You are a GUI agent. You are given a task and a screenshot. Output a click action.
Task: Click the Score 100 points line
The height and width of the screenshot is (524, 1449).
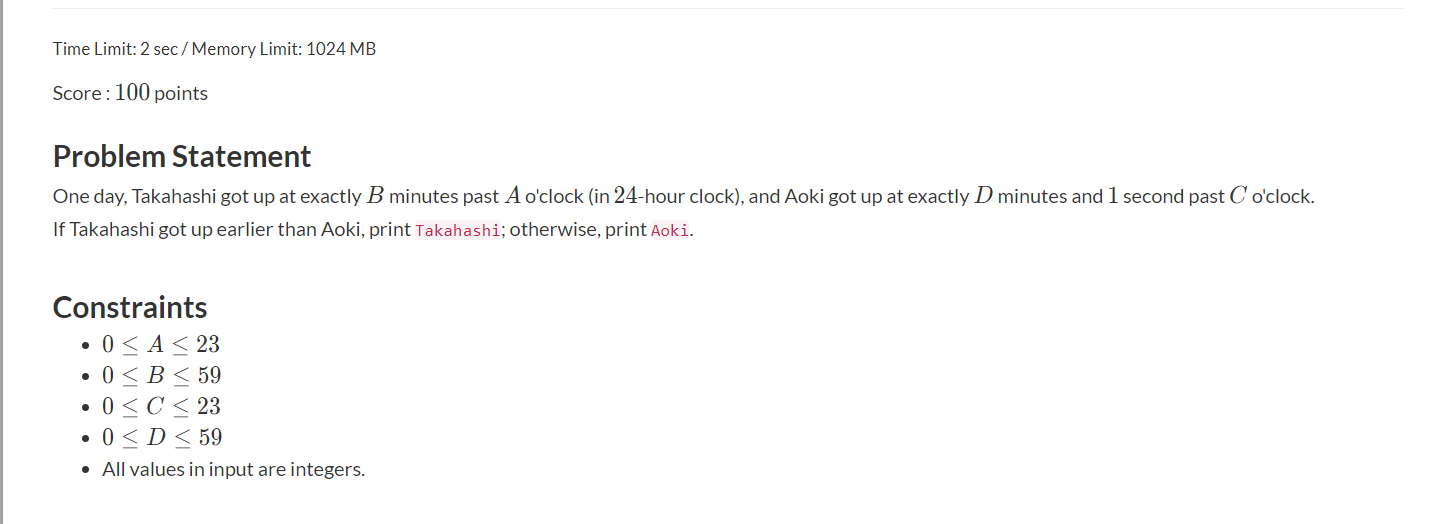[x=130, y=93]
